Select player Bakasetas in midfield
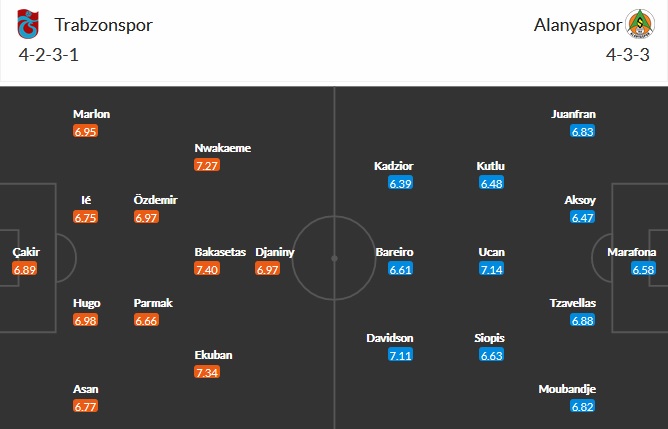This screenshot has width=668, height=429. (x=220, y=252)
